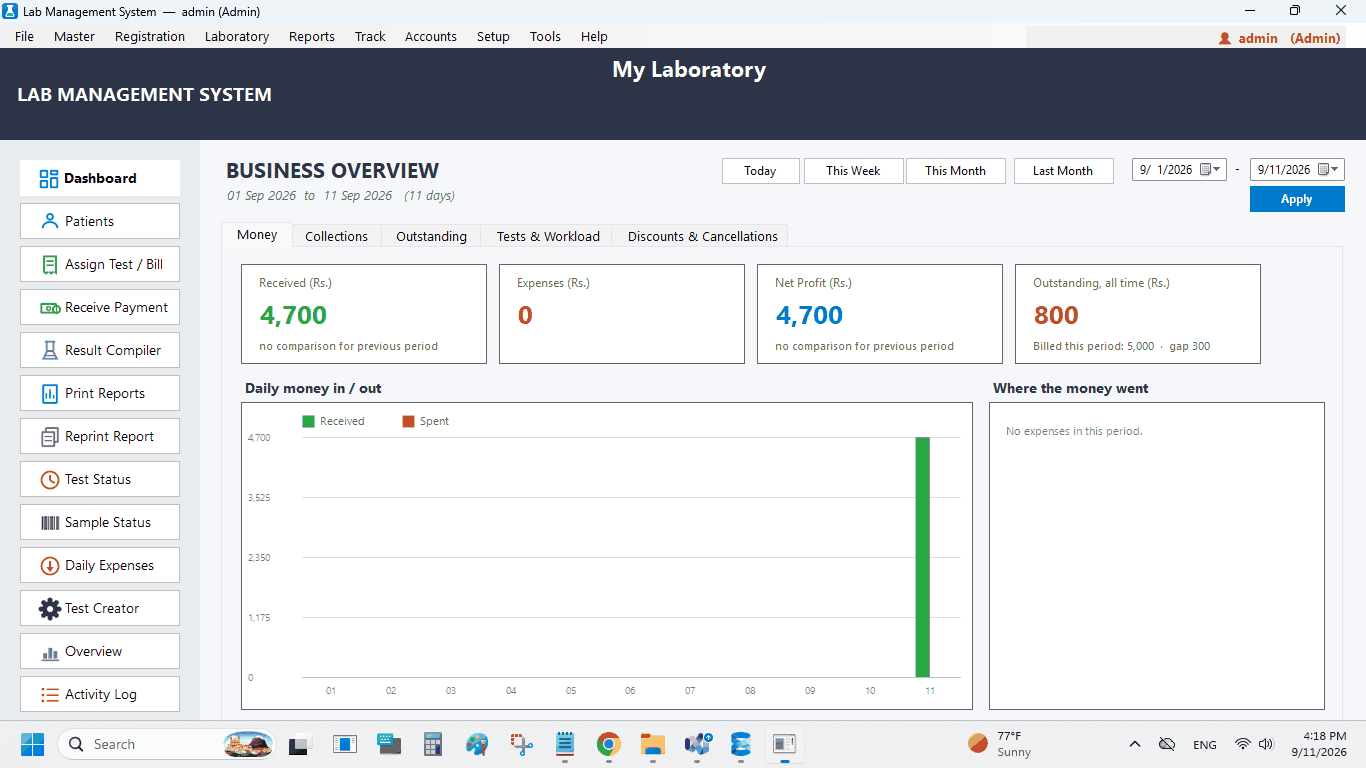Click the Sample Status barcode icon

49,523
